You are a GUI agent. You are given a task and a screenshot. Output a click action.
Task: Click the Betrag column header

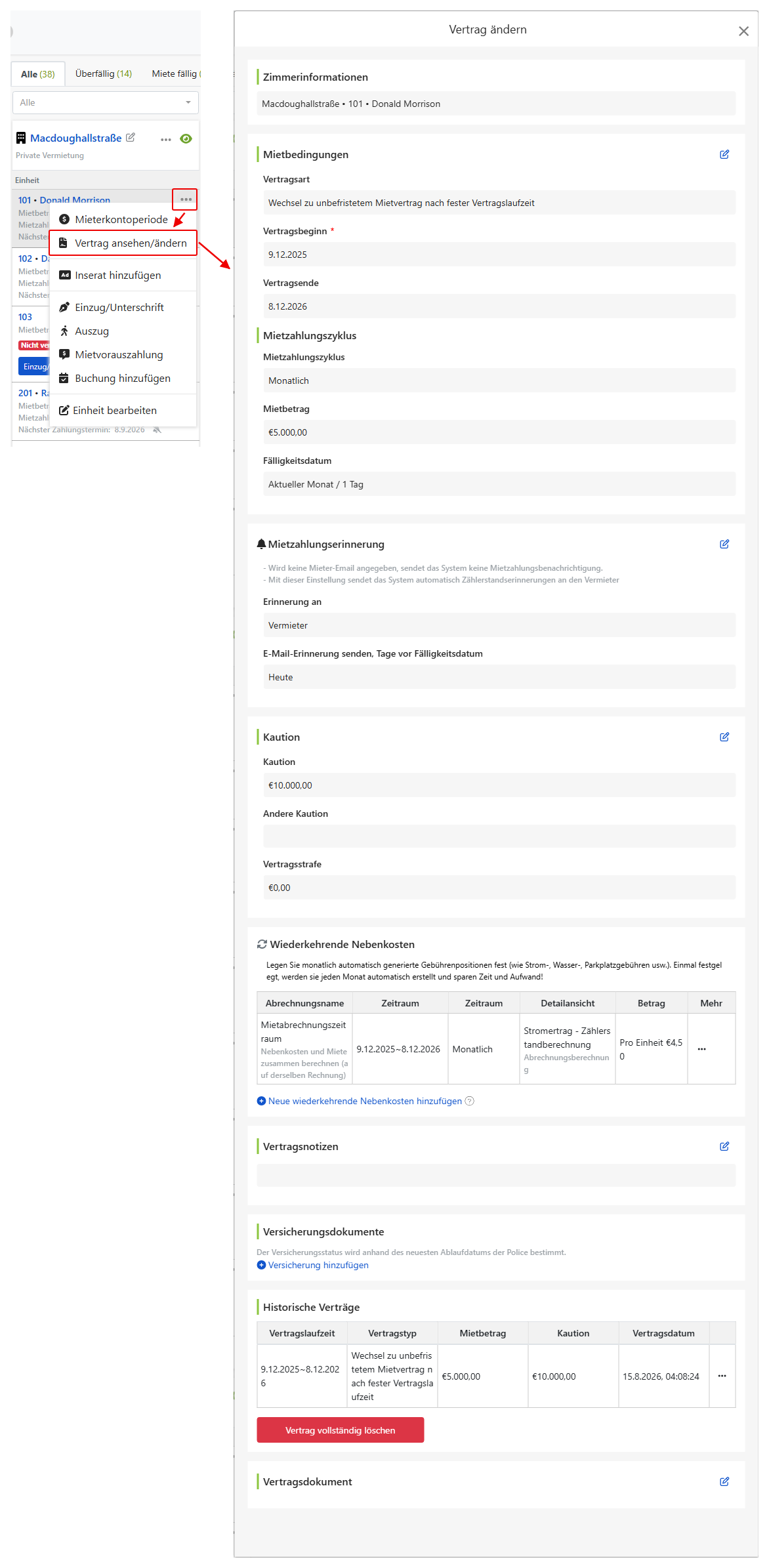[652, 1003]
